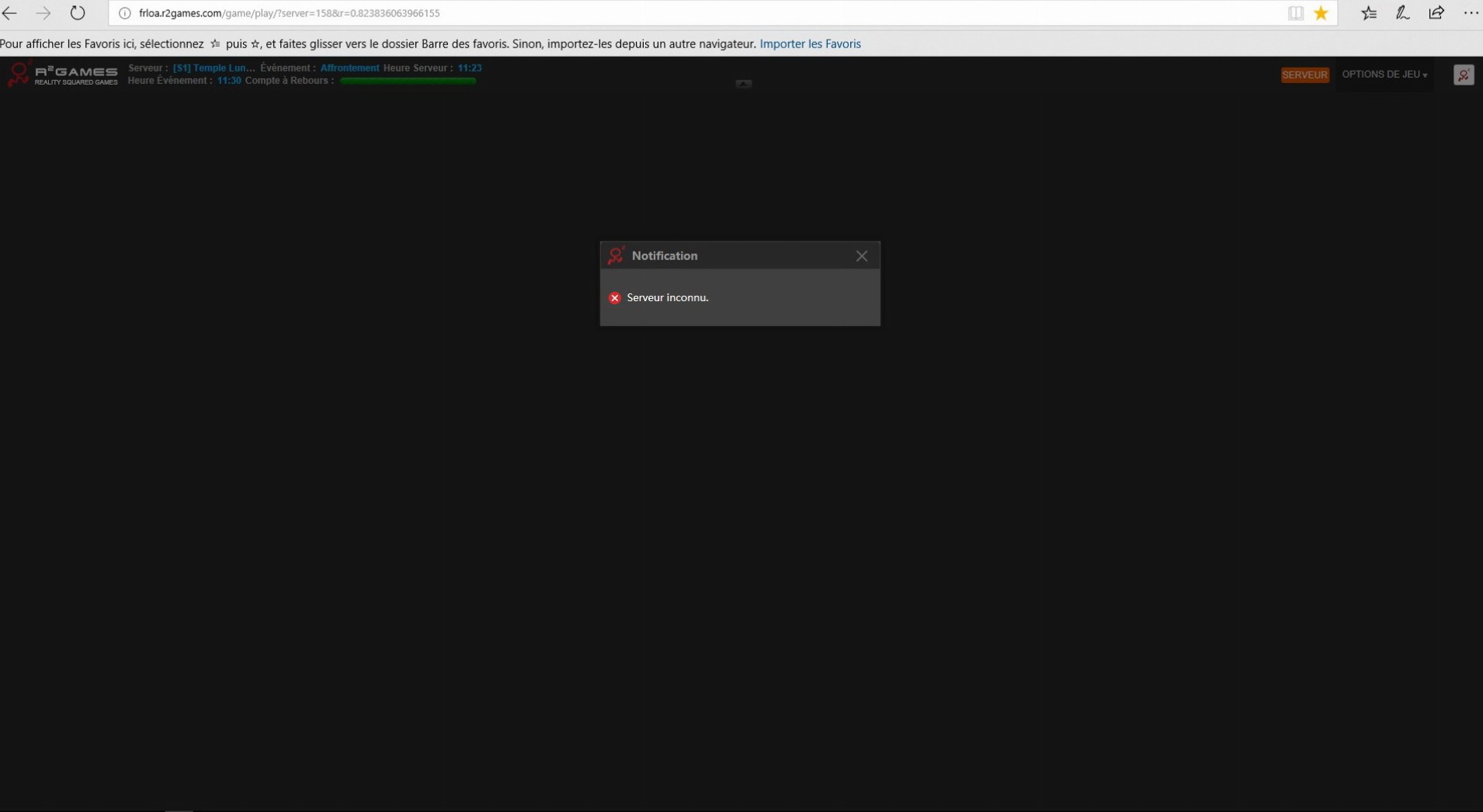Click the R2 avatar icon at top right

[x=1463, y=75]
